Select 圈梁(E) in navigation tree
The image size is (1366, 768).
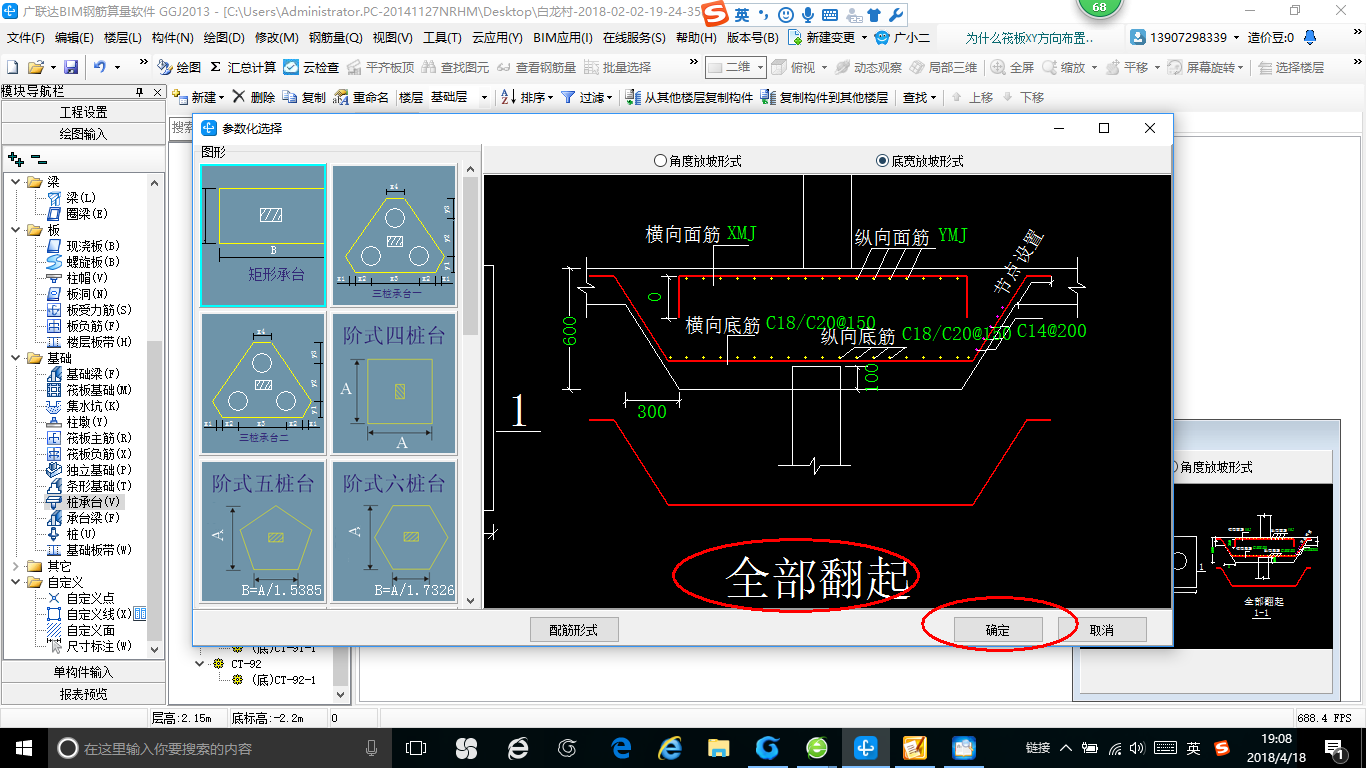(78, 214)
